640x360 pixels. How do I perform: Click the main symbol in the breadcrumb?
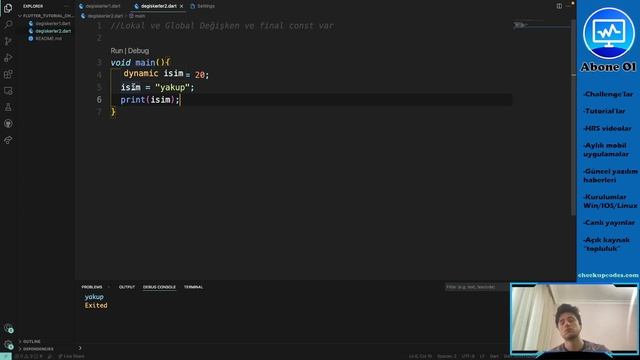(137, 16)
